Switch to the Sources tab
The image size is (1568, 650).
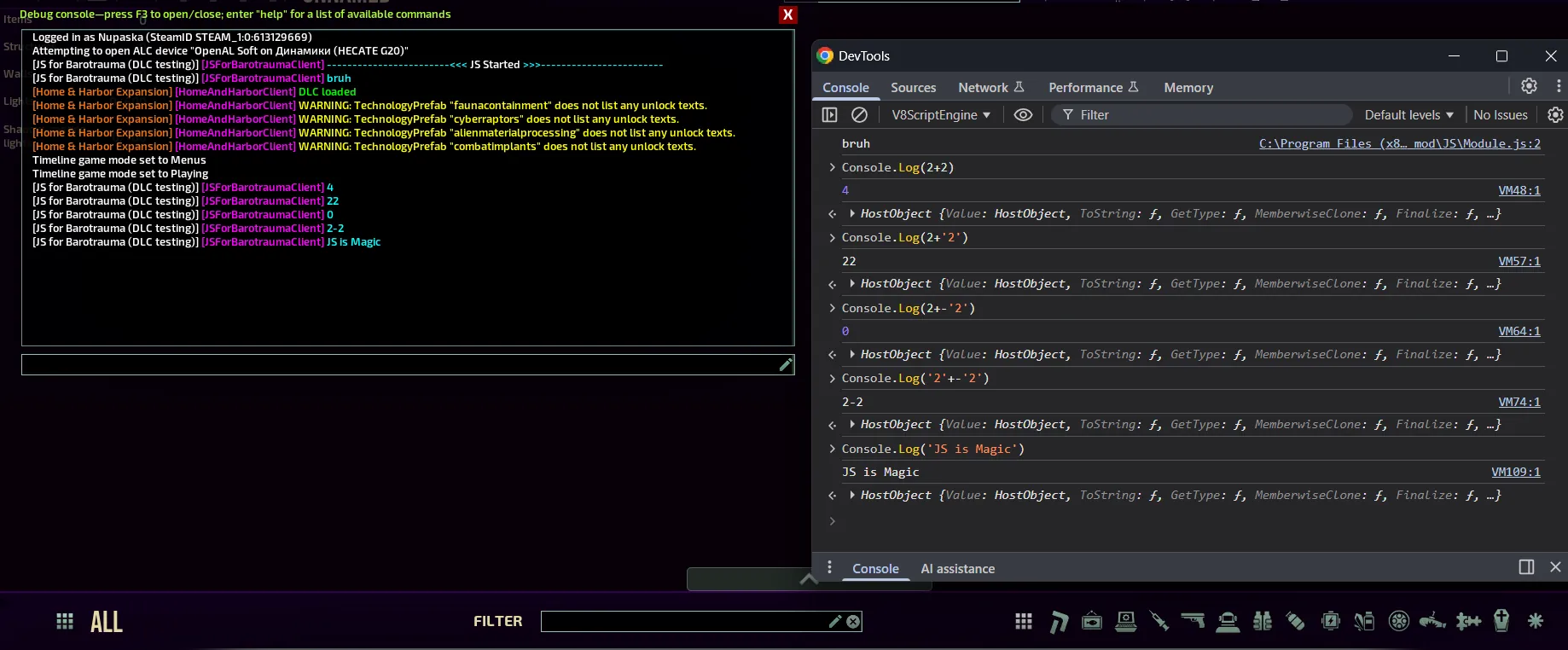point(913,87)
